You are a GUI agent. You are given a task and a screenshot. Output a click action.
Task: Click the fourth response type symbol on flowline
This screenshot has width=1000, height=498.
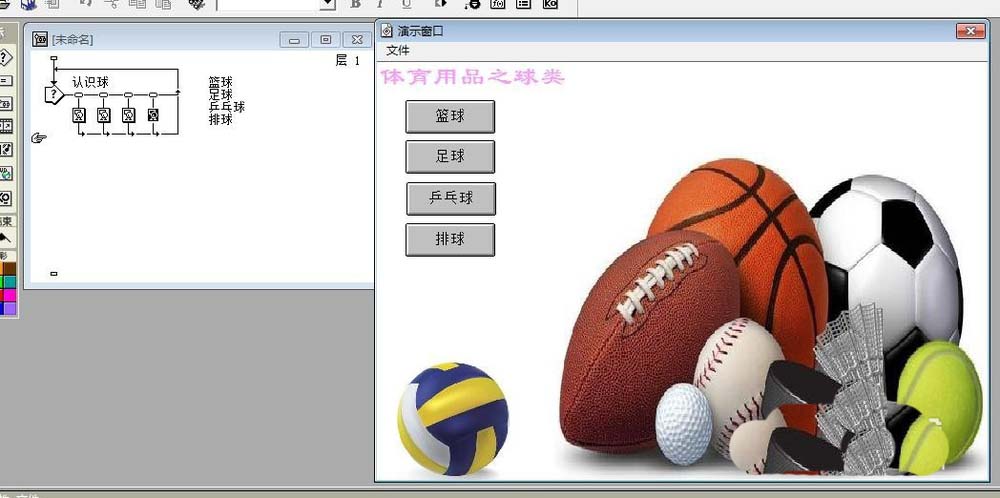[x=153, y=95]
